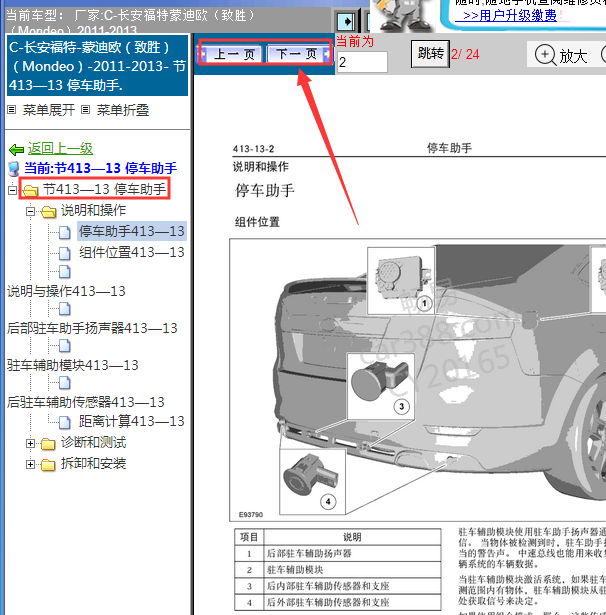Open 后部驻车助手扬声器413—13 entry
Screen dimensions: 606x615
point(92,328)
